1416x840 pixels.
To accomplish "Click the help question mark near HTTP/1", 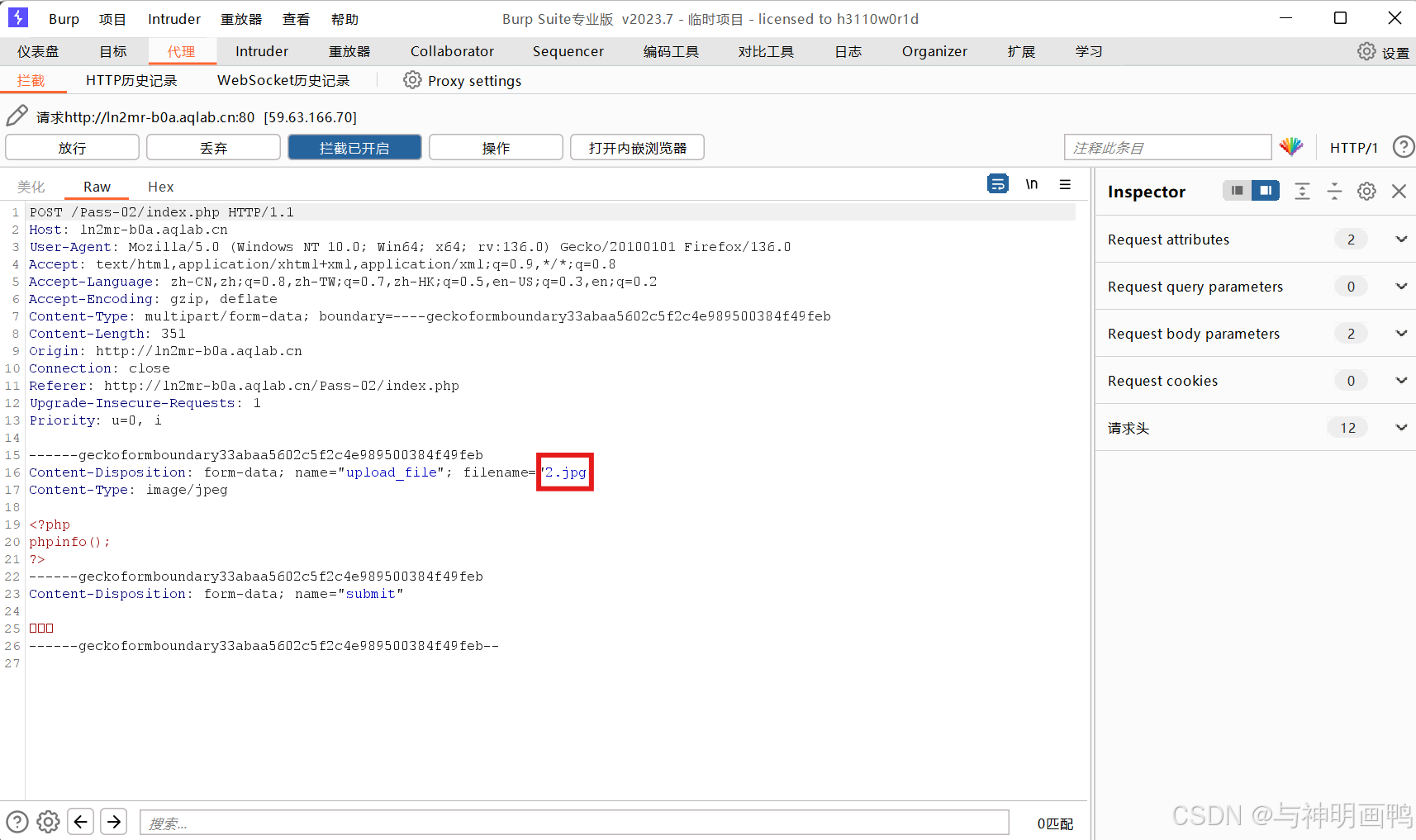I will click(1403, 147).
